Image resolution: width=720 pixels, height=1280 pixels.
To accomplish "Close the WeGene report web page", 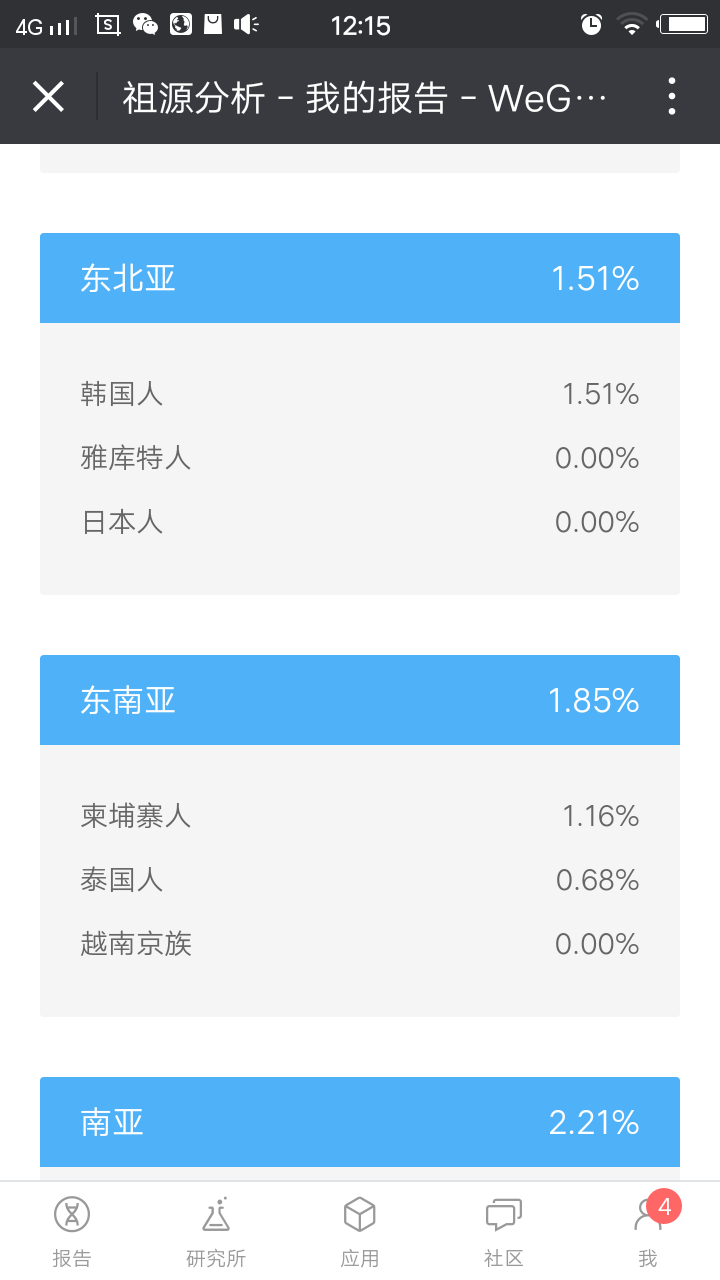I will click(x=48, y=97).
